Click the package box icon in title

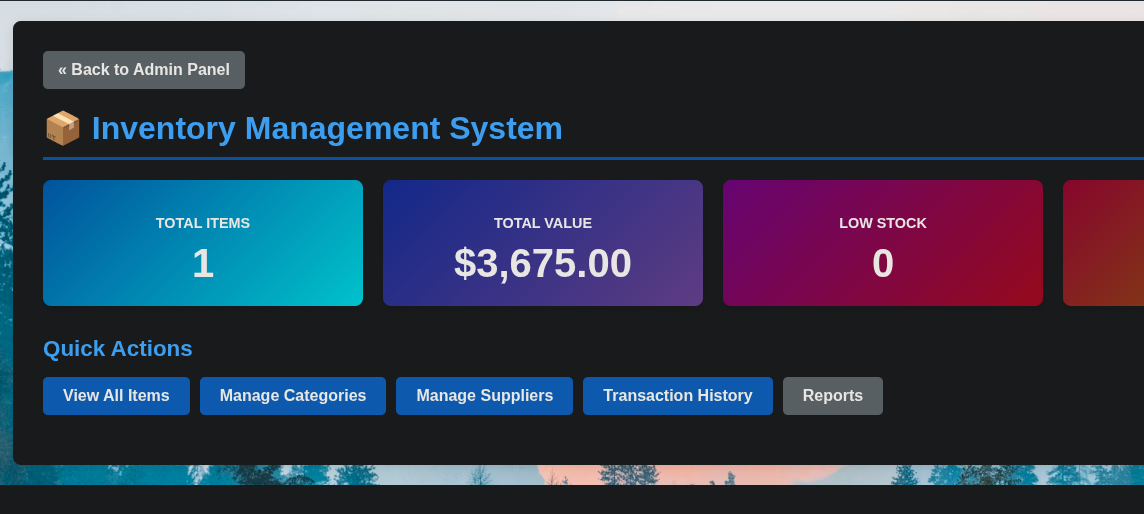[63, 128]
